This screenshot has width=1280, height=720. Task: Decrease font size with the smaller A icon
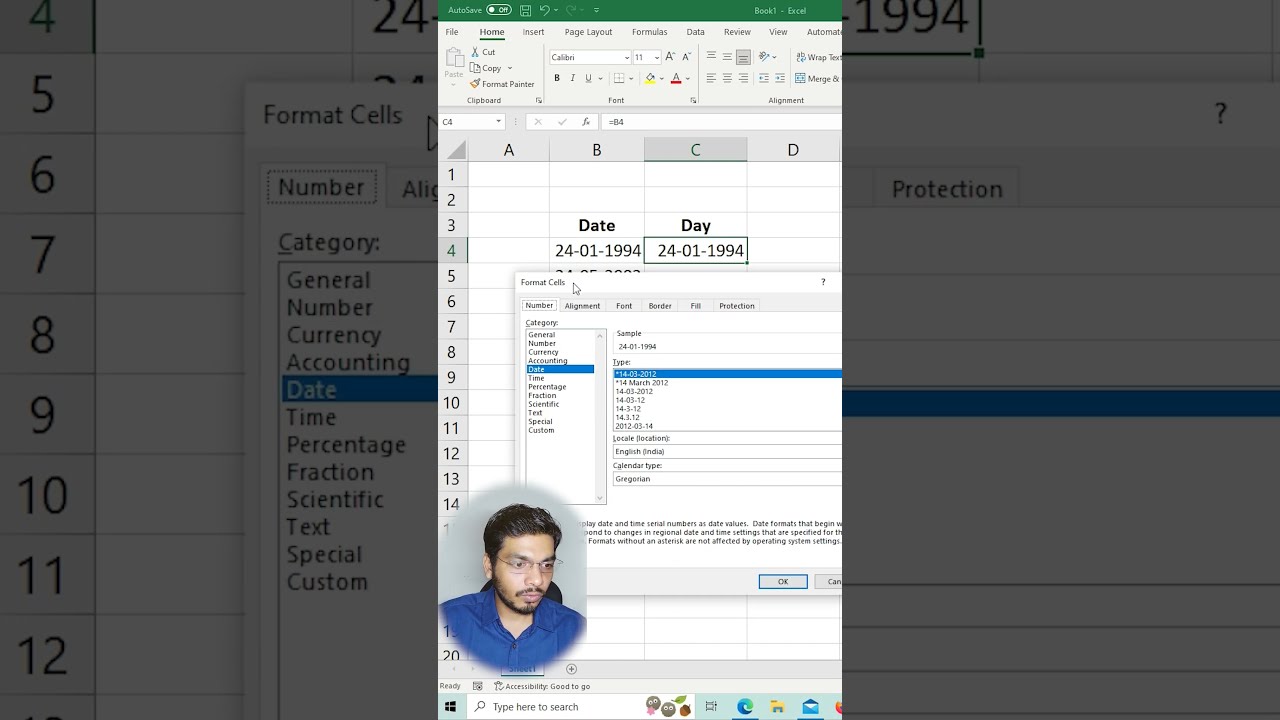(685, 57)
